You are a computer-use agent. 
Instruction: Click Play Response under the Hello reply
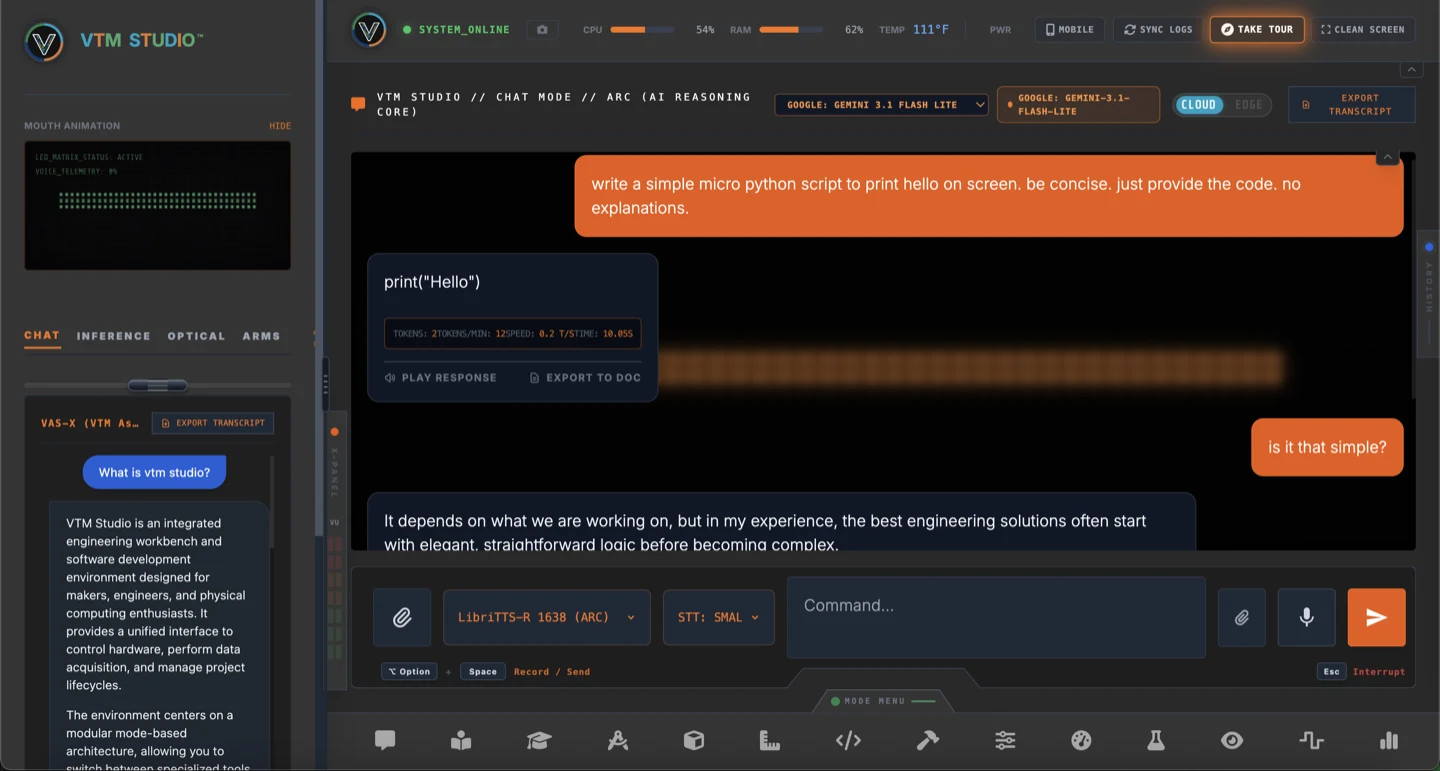[441, 378]
